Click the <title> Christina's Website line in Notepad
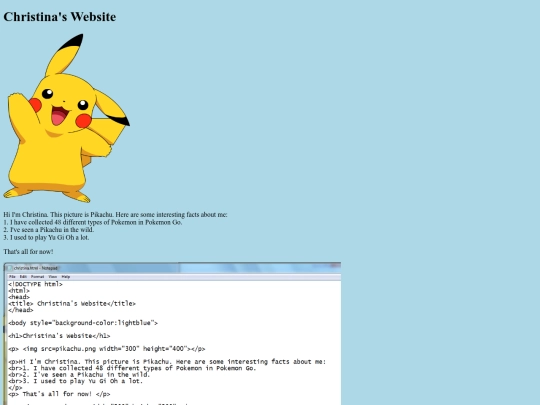This screenshot has width=540, height=405. [x=72, y=303]
